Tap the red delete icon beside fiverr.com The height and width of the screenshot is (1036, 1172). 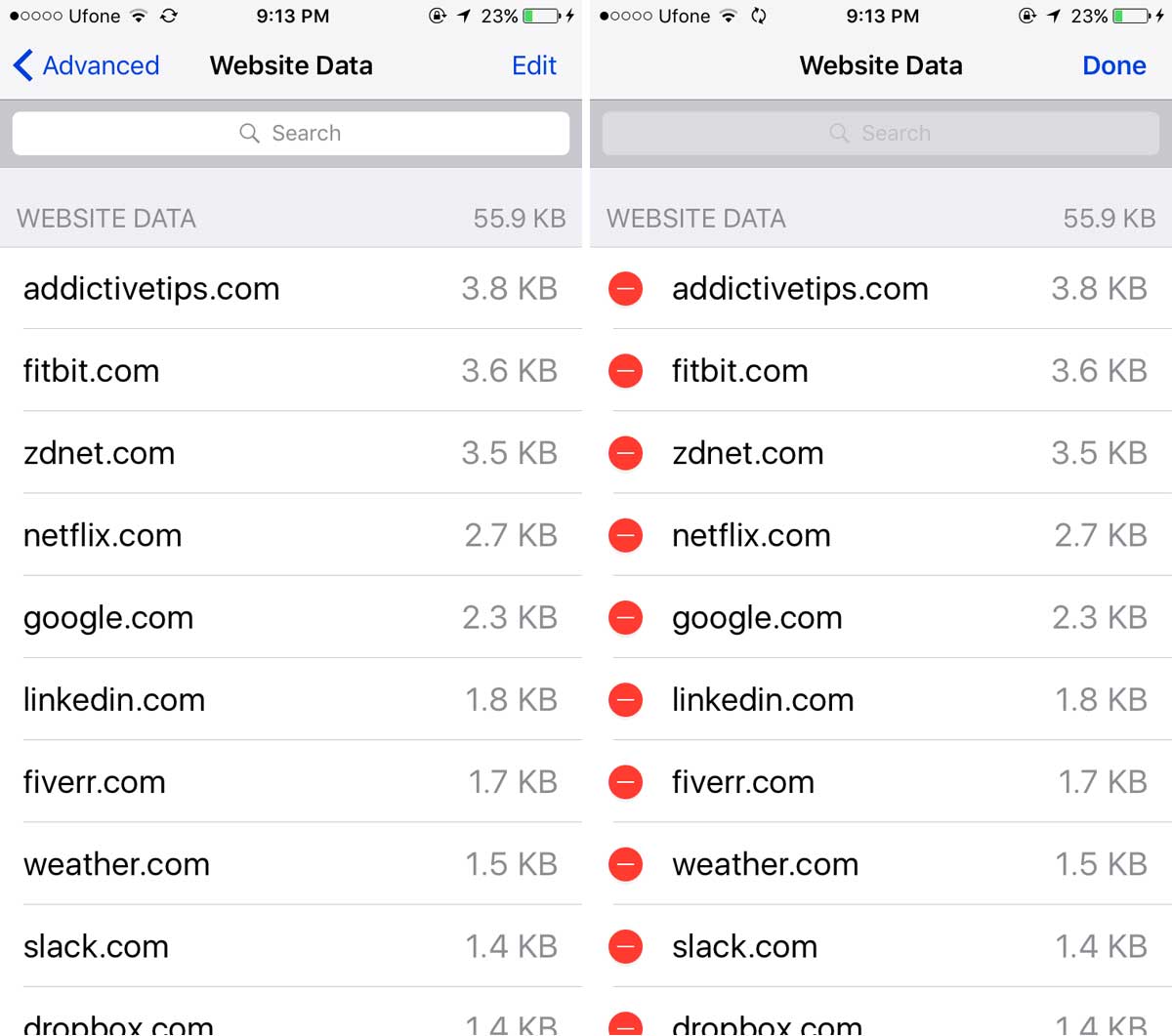click(x=625, y=781)
